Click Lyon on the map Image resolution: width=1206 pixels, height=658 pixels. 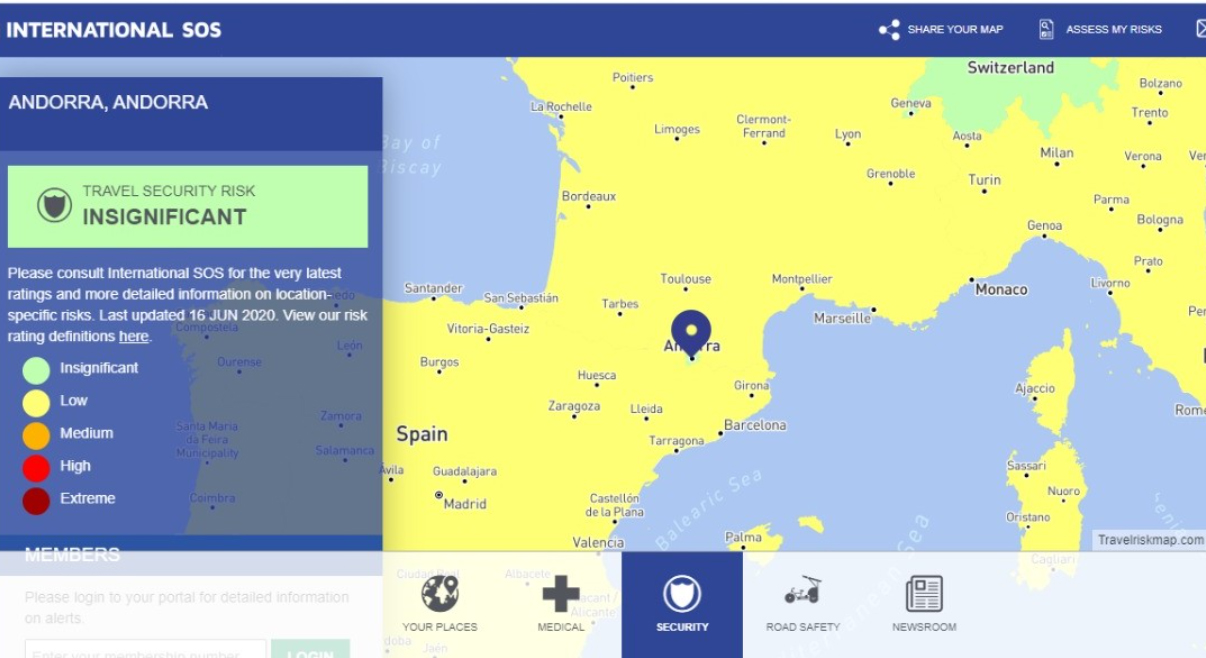848,134
